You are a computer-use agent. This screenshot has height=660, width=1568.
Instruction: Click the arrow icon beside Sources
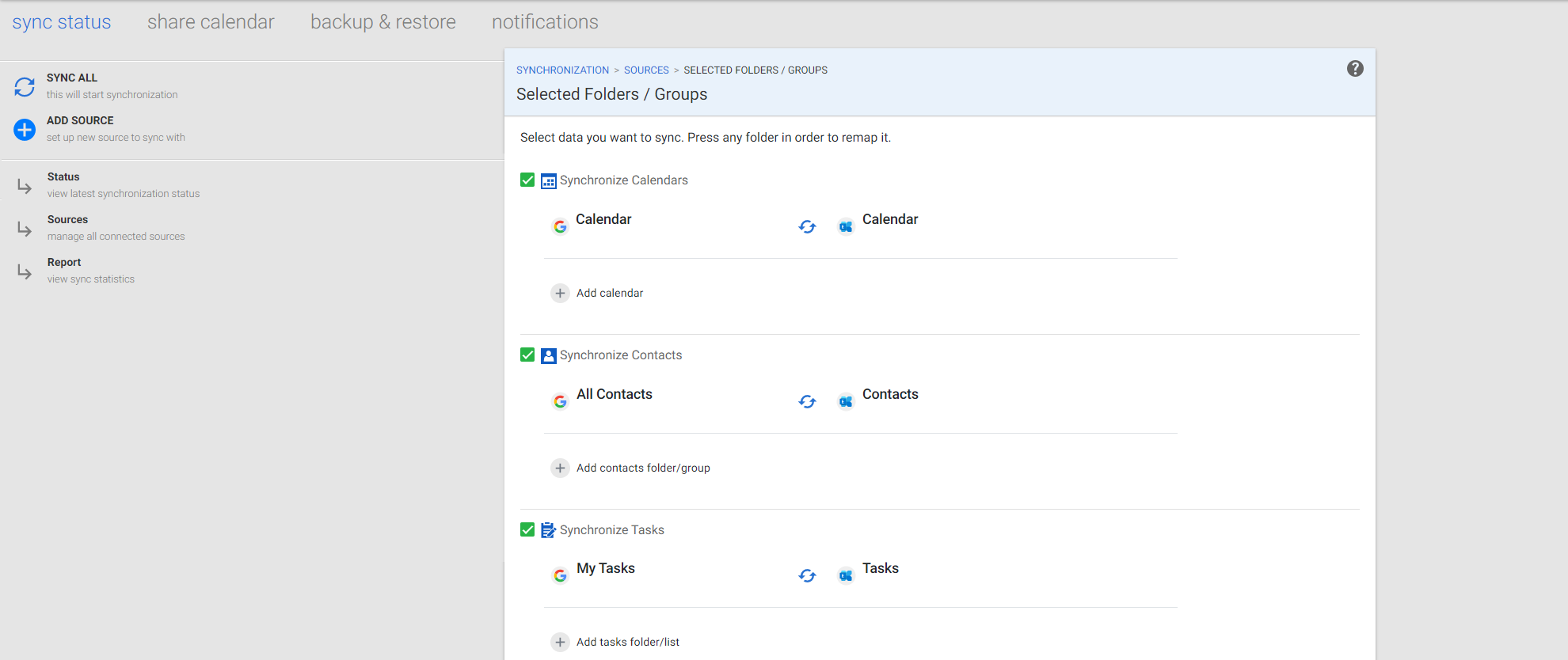(25, 229)
